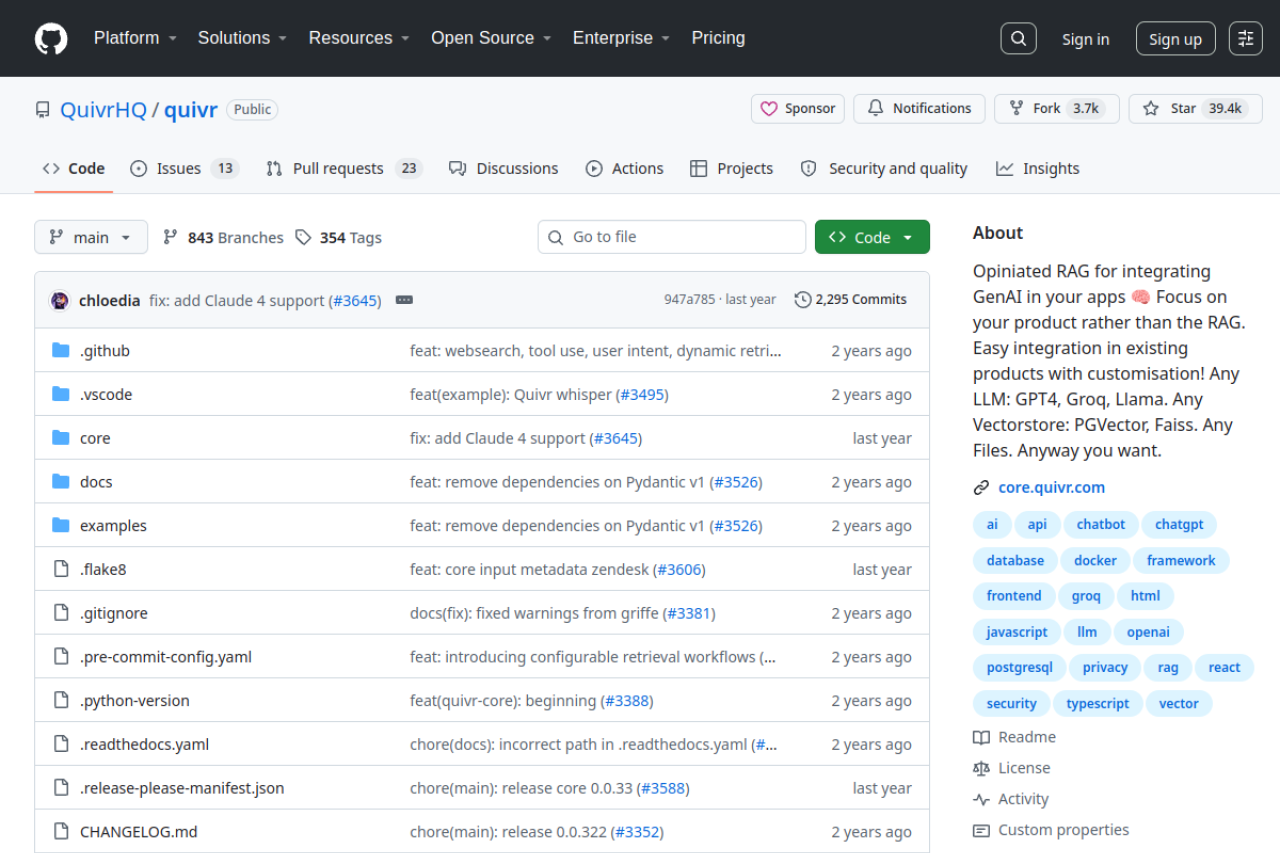The height and width of the screenshot is (853, 1280).
Task: Click the .flake8 file icon
Action: [61, 570]
